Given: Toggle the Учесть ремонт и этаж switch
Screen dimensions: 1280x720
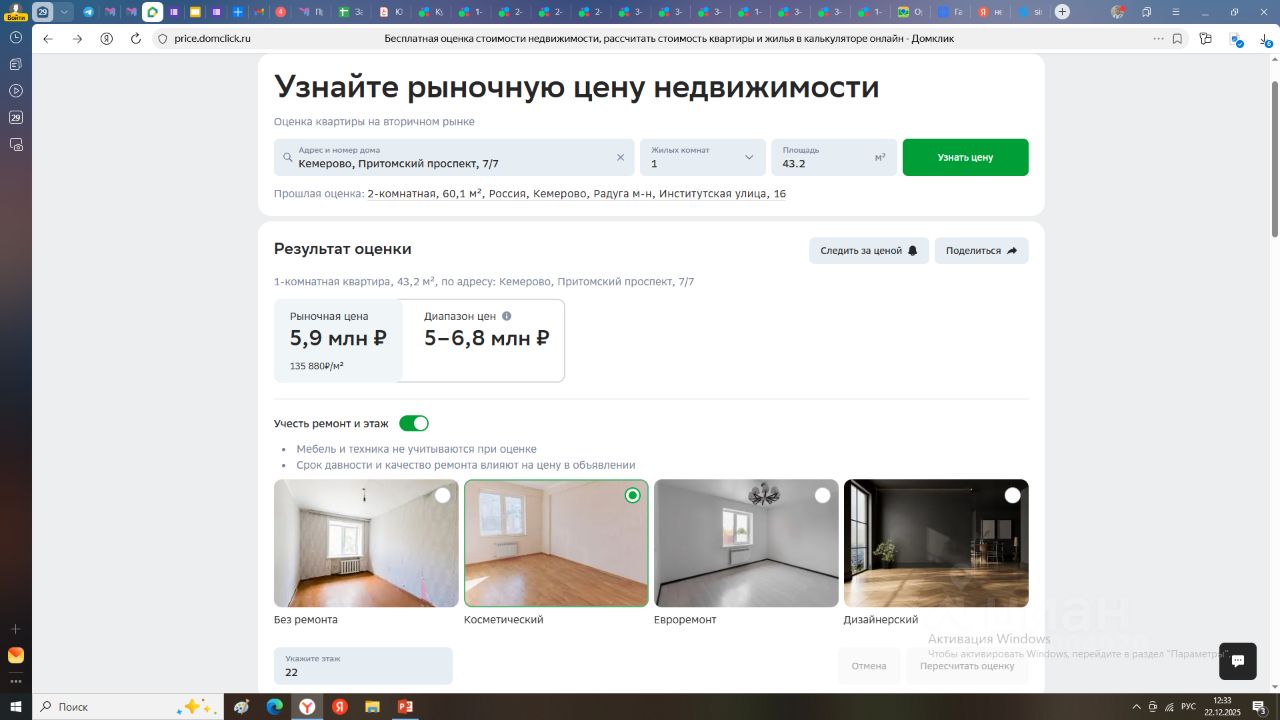Looking at the screenshot, I should (x=414, y=424).
